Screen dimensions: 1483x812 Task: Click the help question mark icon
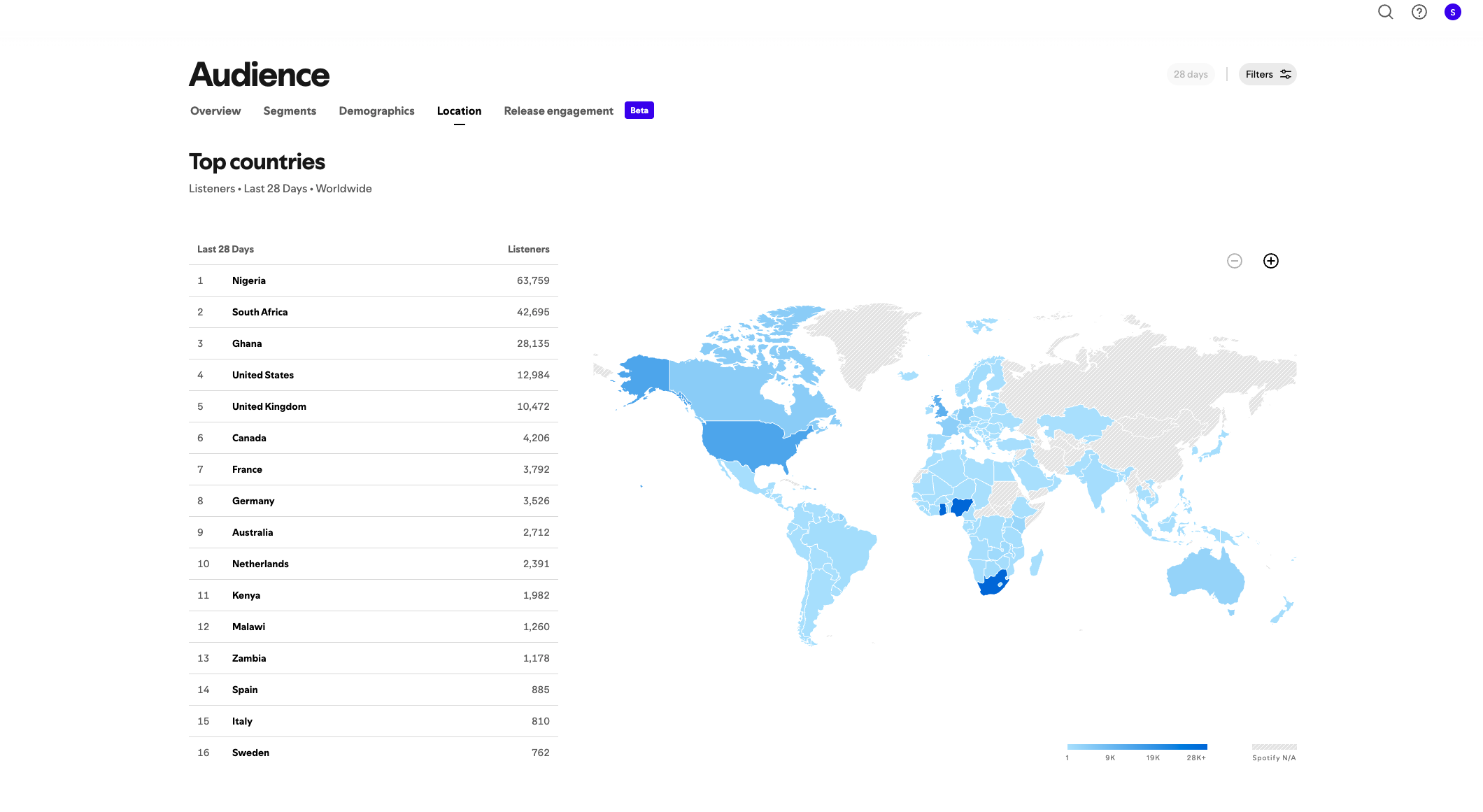1419,12
